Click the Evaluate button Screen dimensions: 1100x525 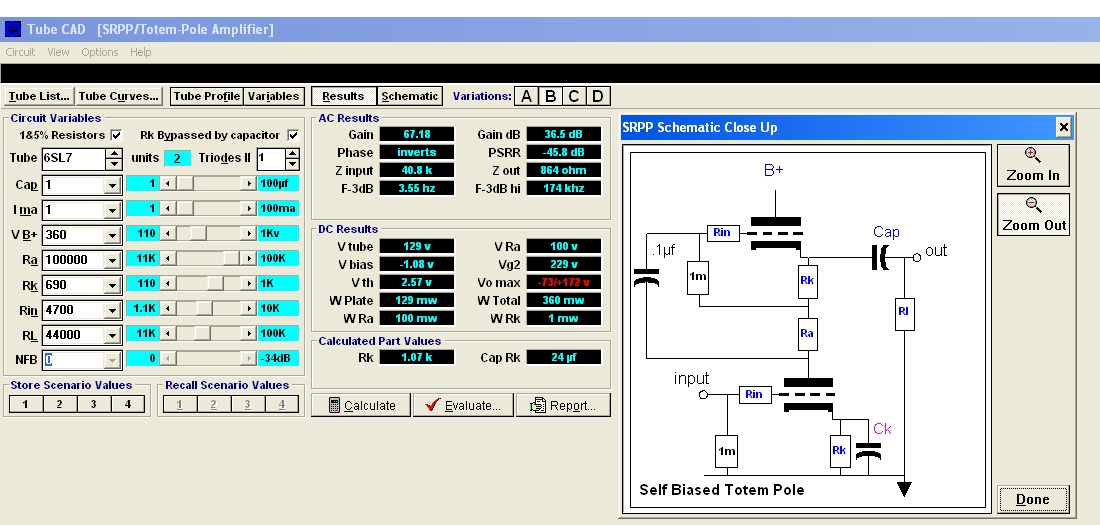463,405
